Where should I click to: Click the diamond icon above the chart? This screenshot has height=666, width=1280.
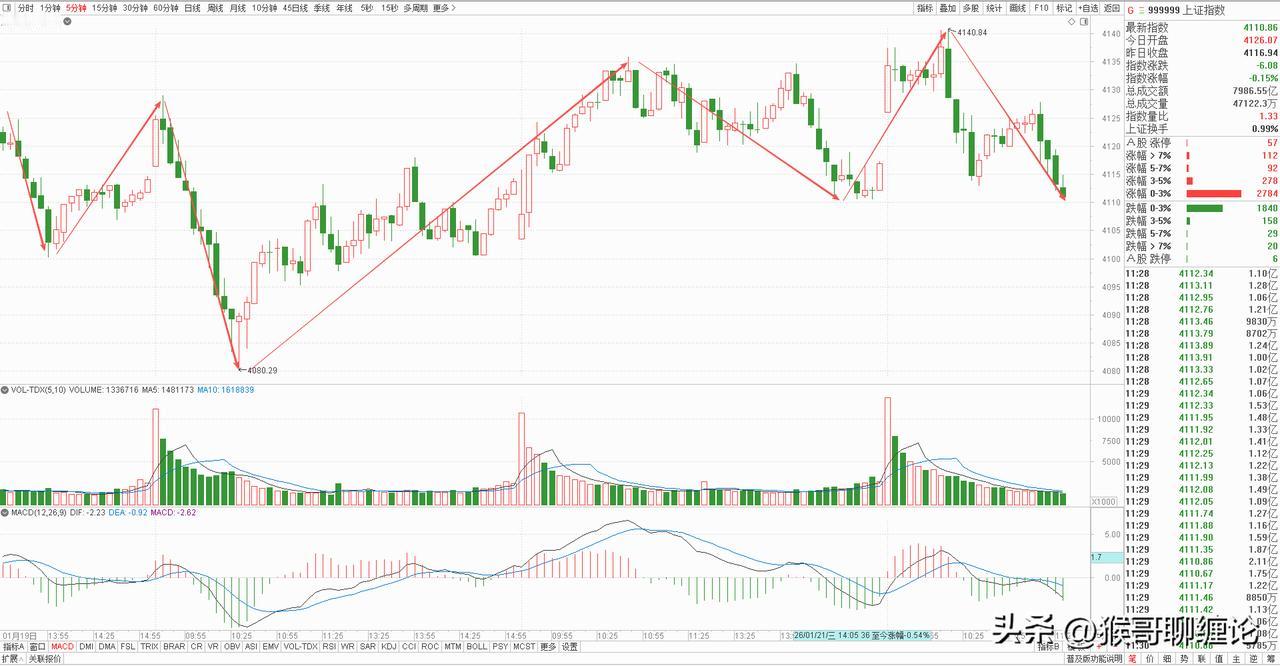pyautogui.click(x=1072, y=21)
